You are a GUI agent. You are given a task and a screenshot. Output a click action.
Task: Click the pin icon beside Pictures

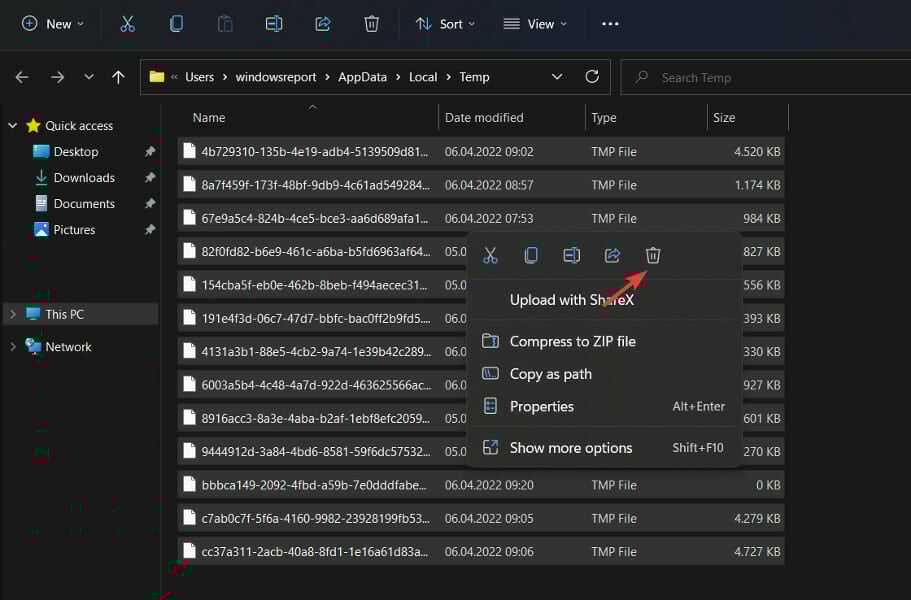[150, 229]
